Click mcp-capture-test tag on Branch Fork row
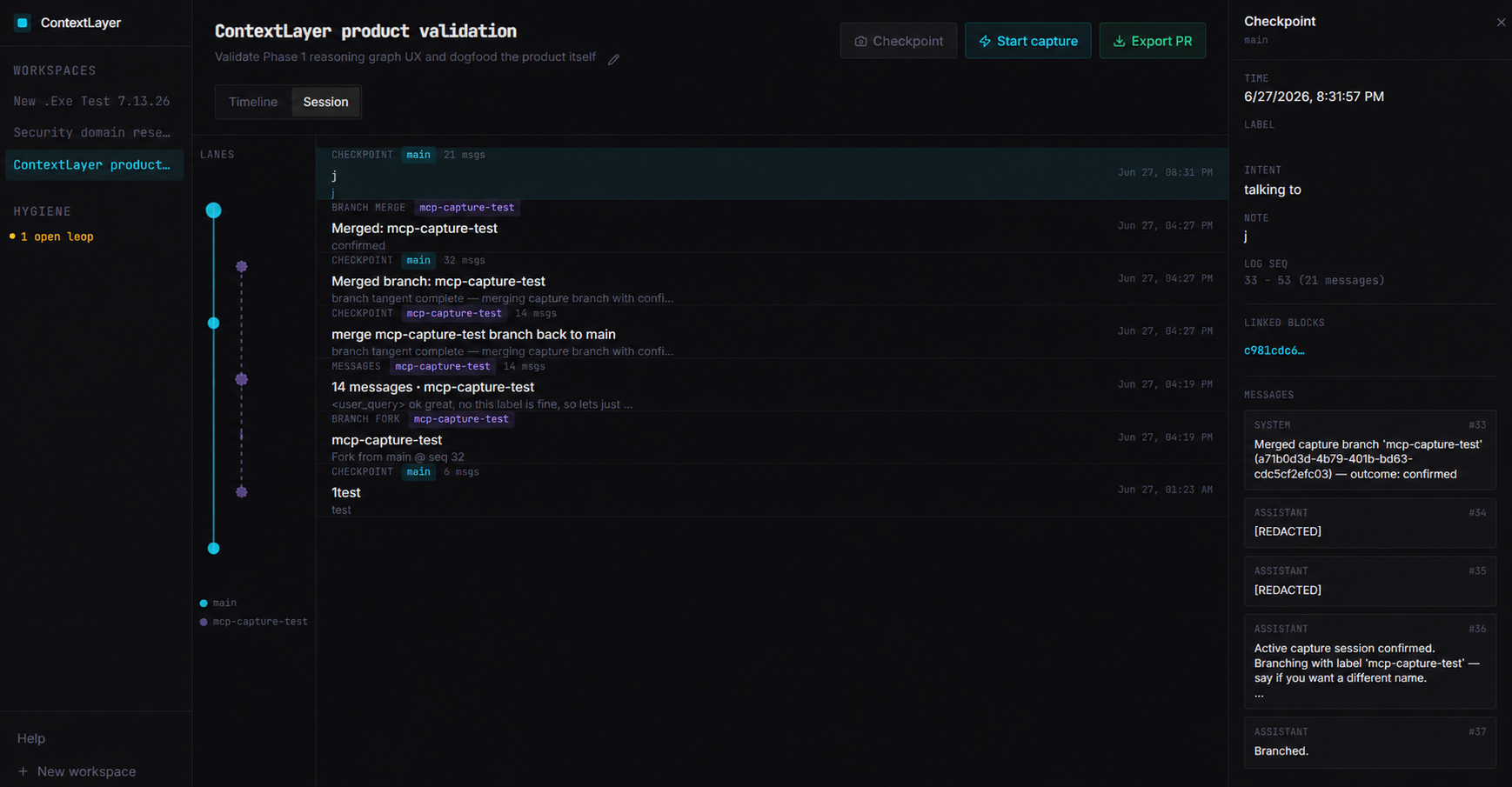 coord(461,419)
